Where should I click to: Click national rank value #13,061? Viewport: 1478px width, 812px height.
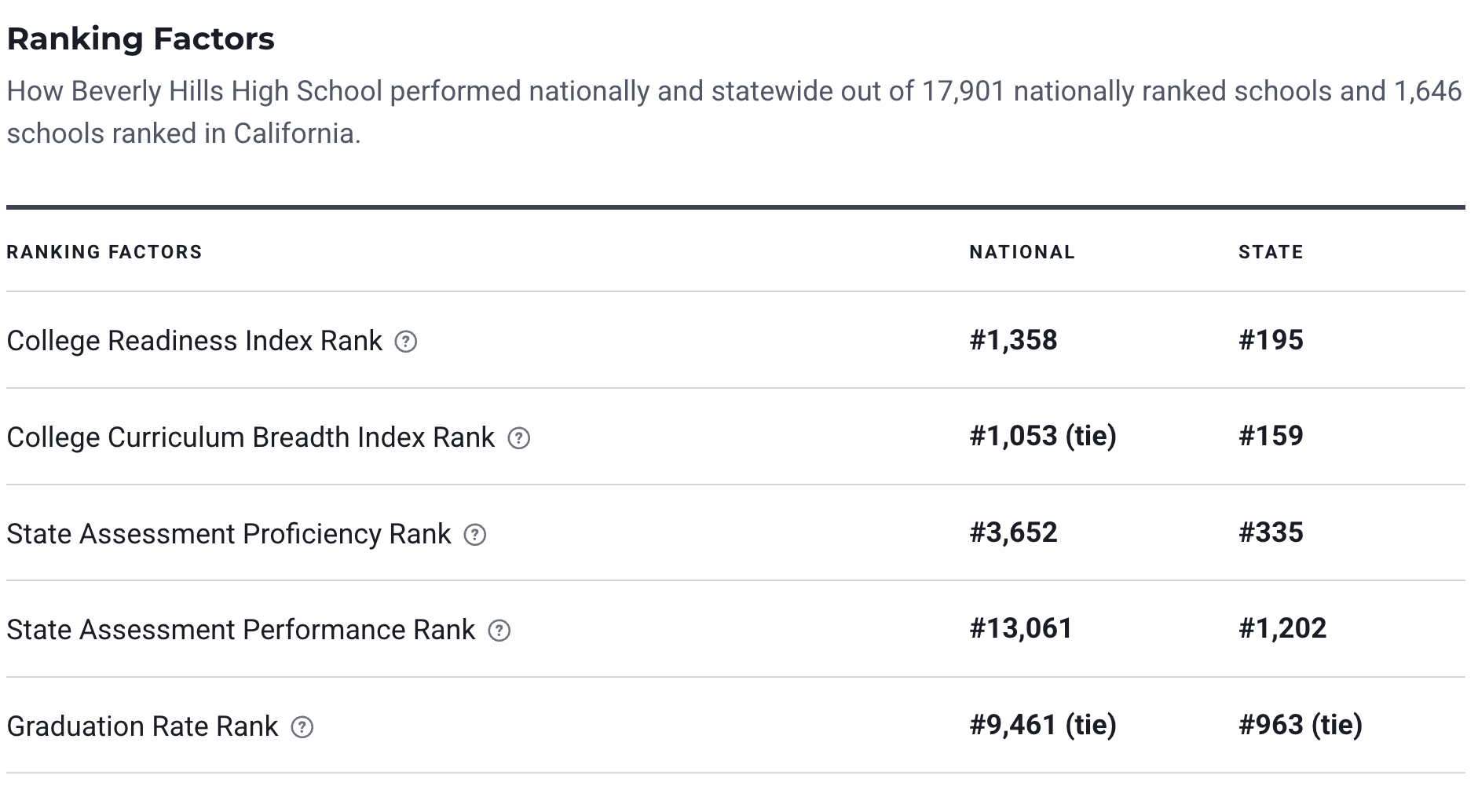[1020, 628]
